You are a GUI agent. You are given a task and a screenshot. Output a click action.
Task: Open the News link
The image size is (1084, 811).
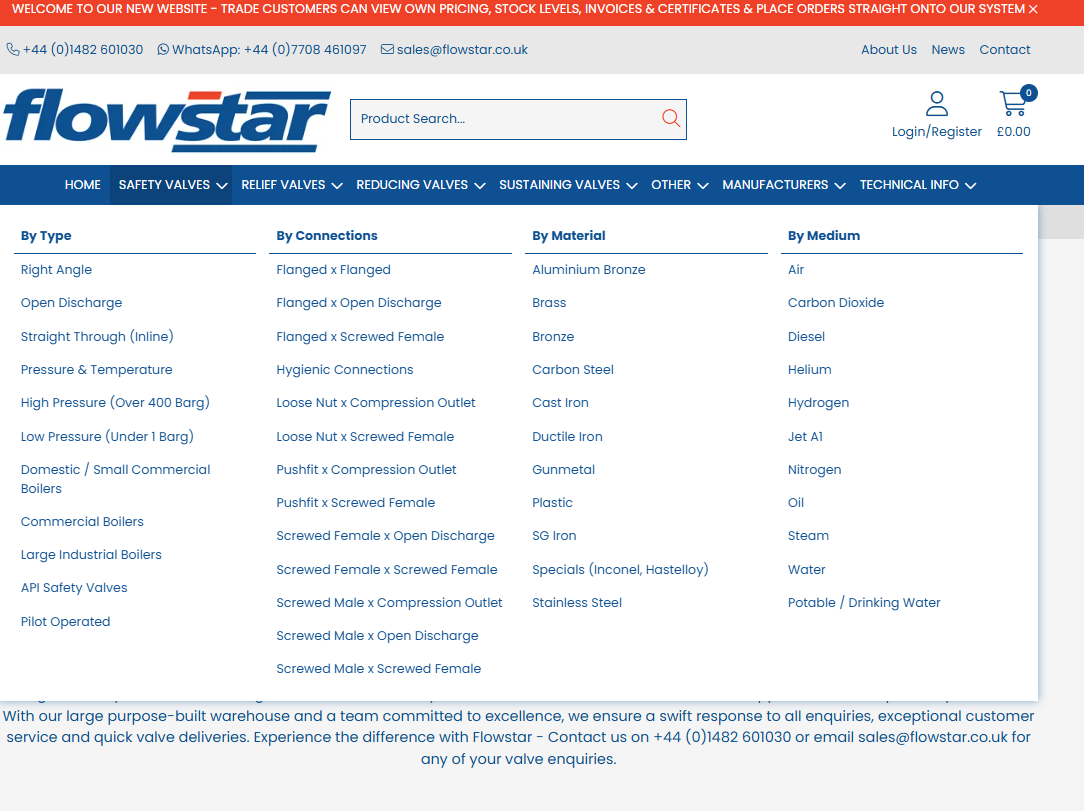point(948,50)
